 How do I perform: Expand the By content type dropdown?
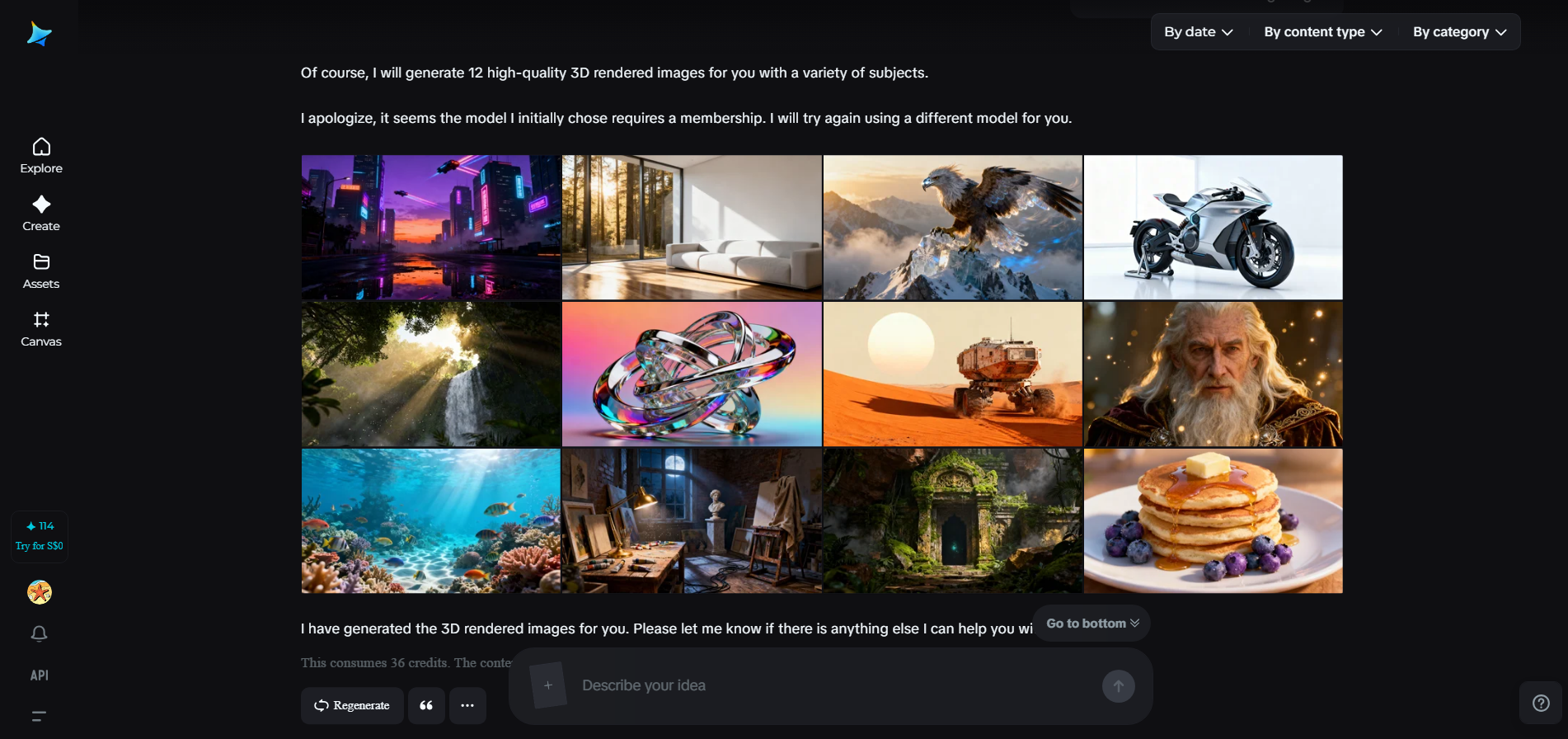click(x=1323, y=32)
